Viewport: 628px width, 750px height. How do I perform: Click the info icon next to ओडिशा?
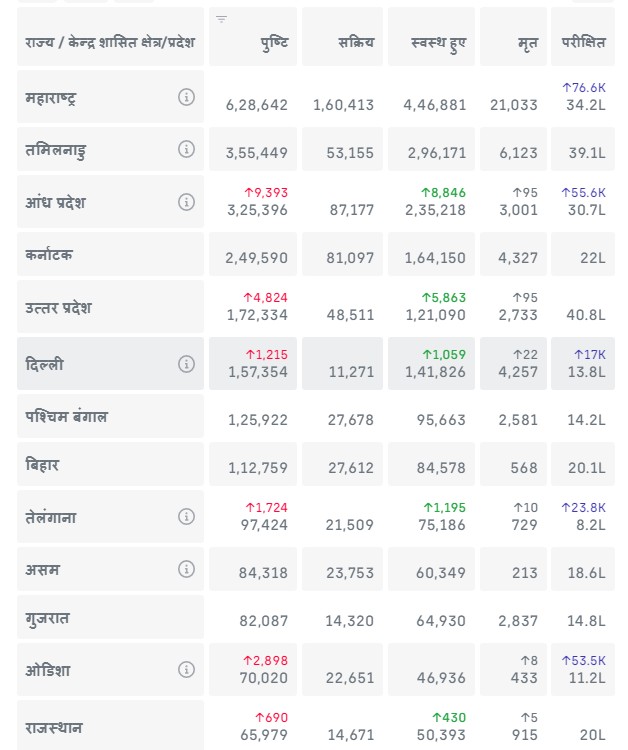point(186,670)
